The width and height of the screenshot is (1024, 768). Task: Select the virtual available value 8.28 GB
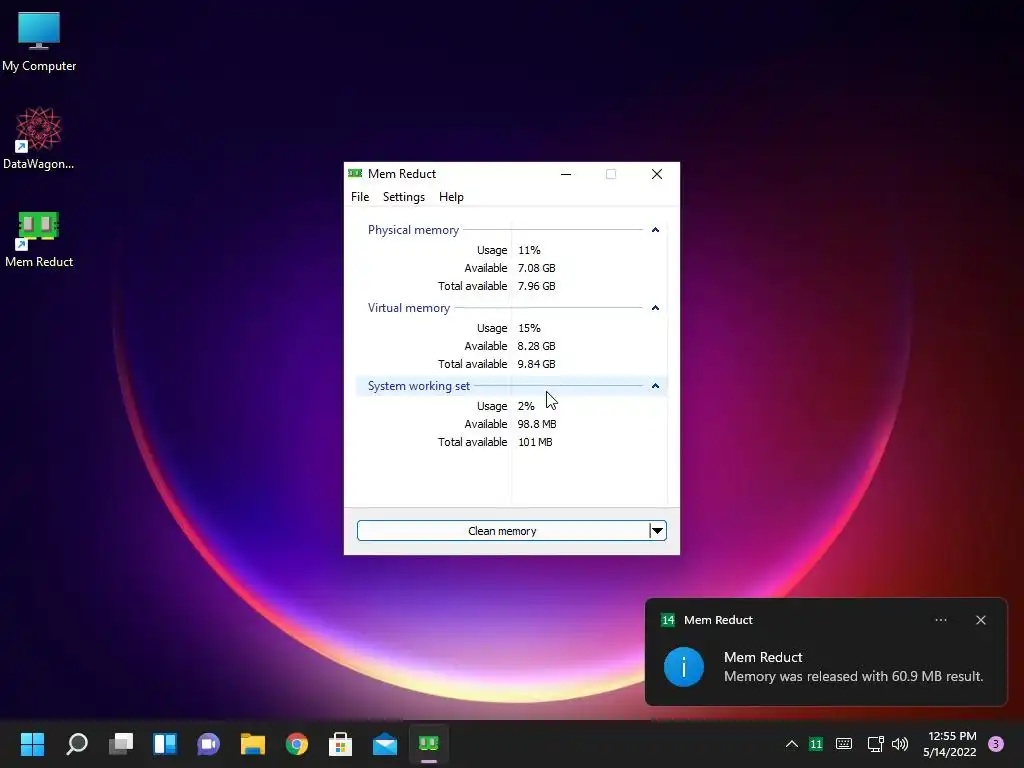536,346
